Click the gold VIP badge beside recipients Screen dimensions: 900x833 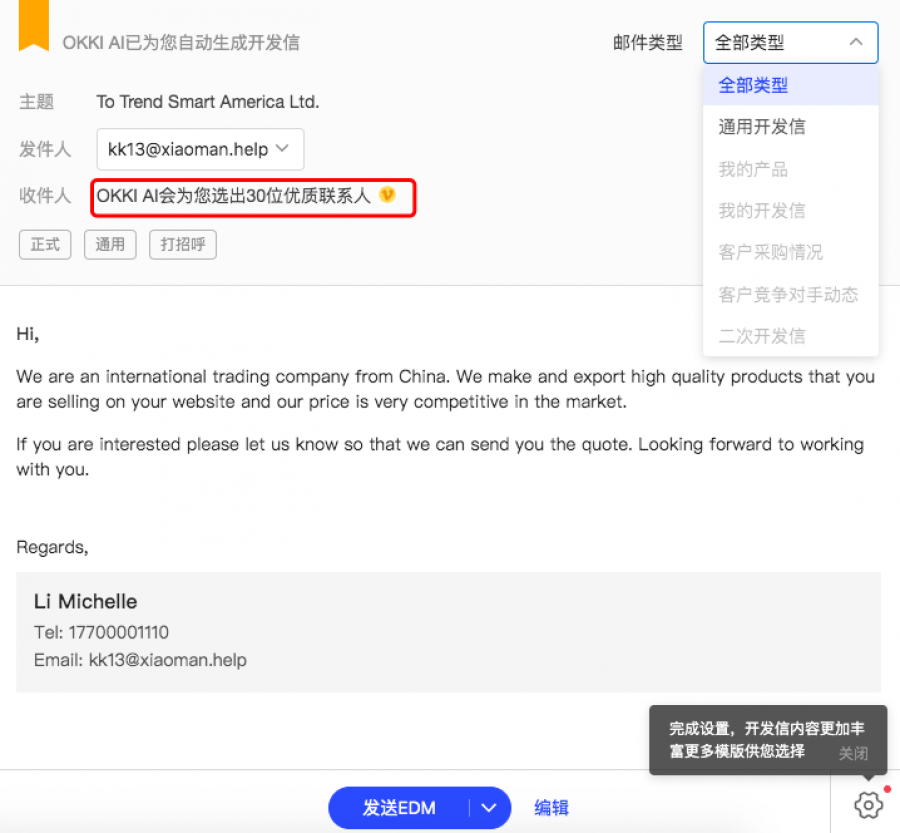pyautogui.click(x=387, y=195)
